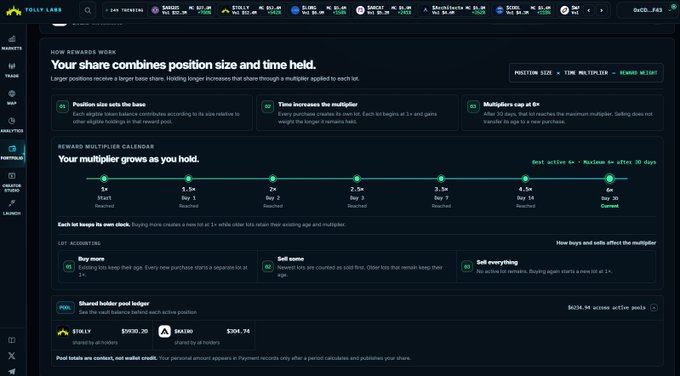Open the $COOL trending ticker entry
This screenshot has height=376, width=680.
523,10
